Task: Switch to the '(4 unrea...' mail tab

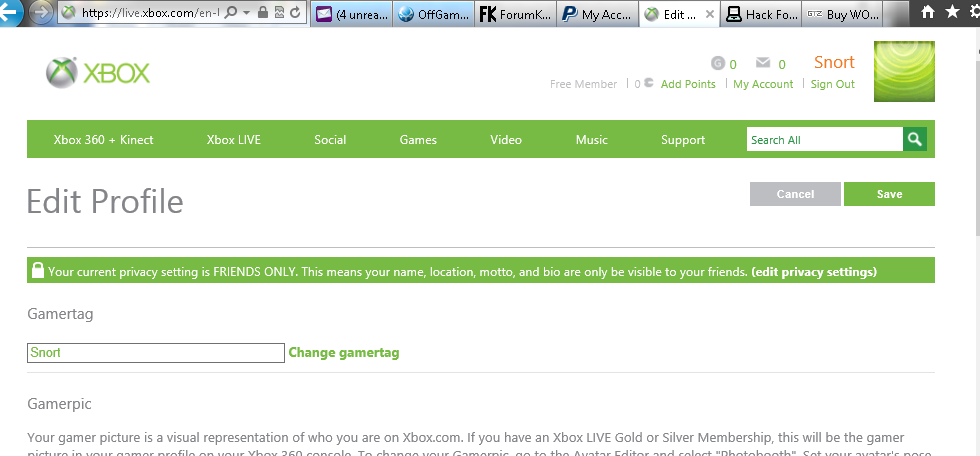Action: [x=351, y=14]
